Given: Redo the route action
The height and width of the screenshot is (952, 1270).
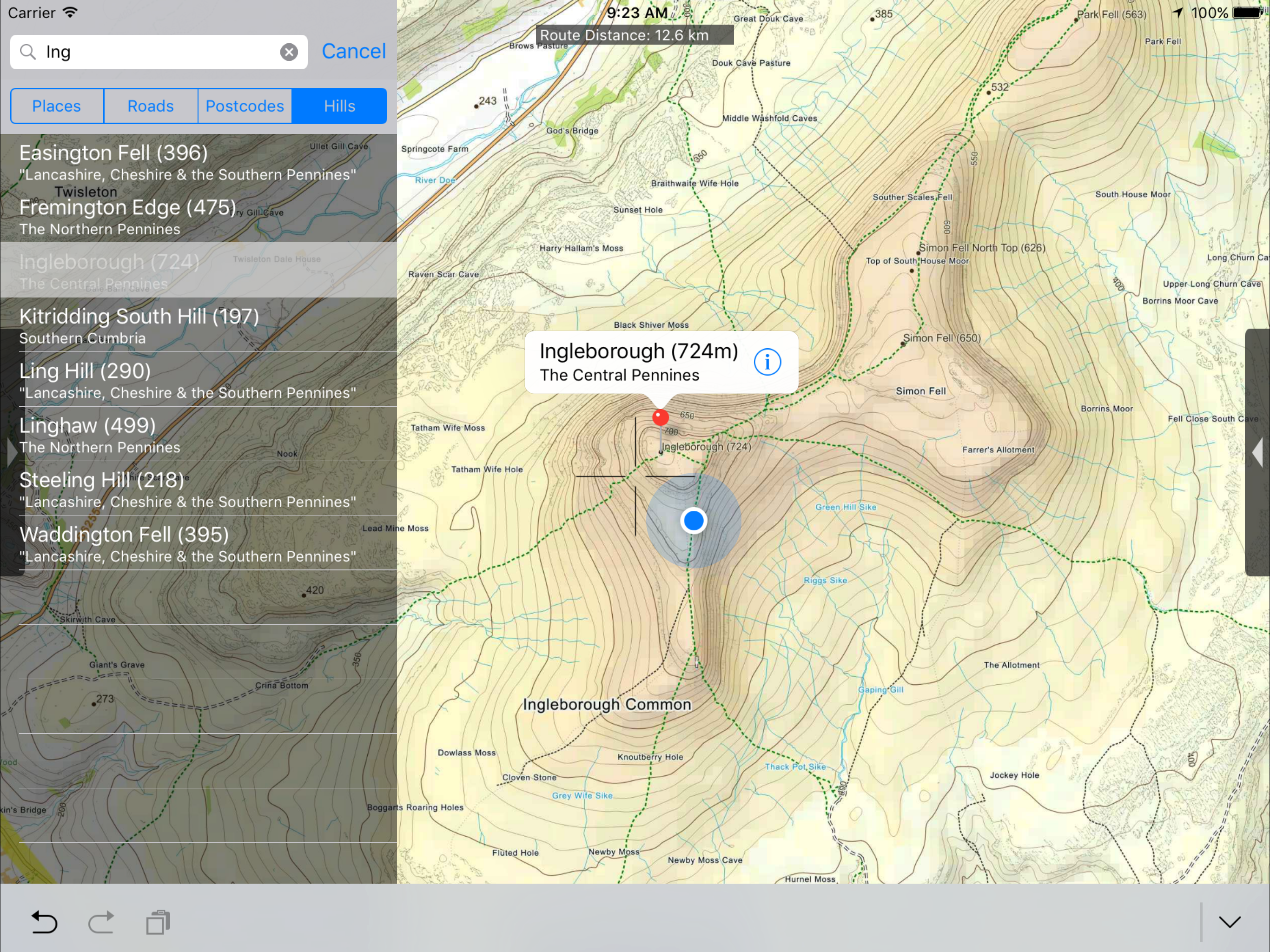Looking at the screenshot, I should pos(101,922).
